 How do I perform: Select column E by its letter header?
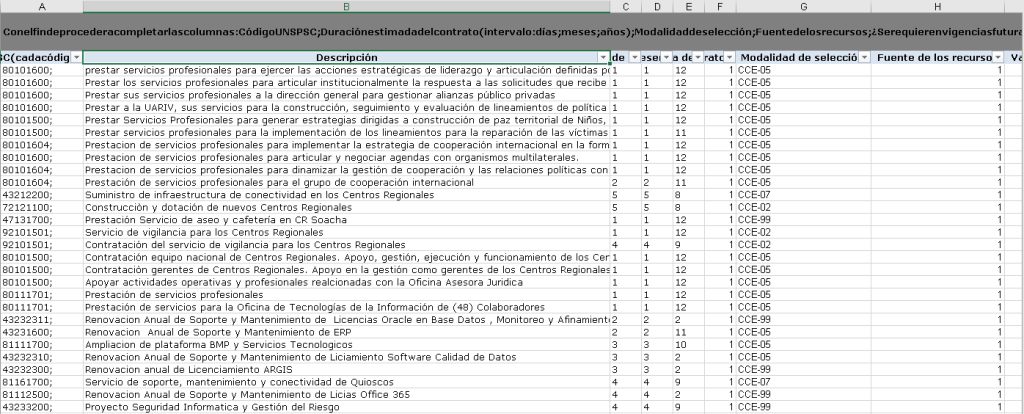pyautogui.click(x=688, y=7)
